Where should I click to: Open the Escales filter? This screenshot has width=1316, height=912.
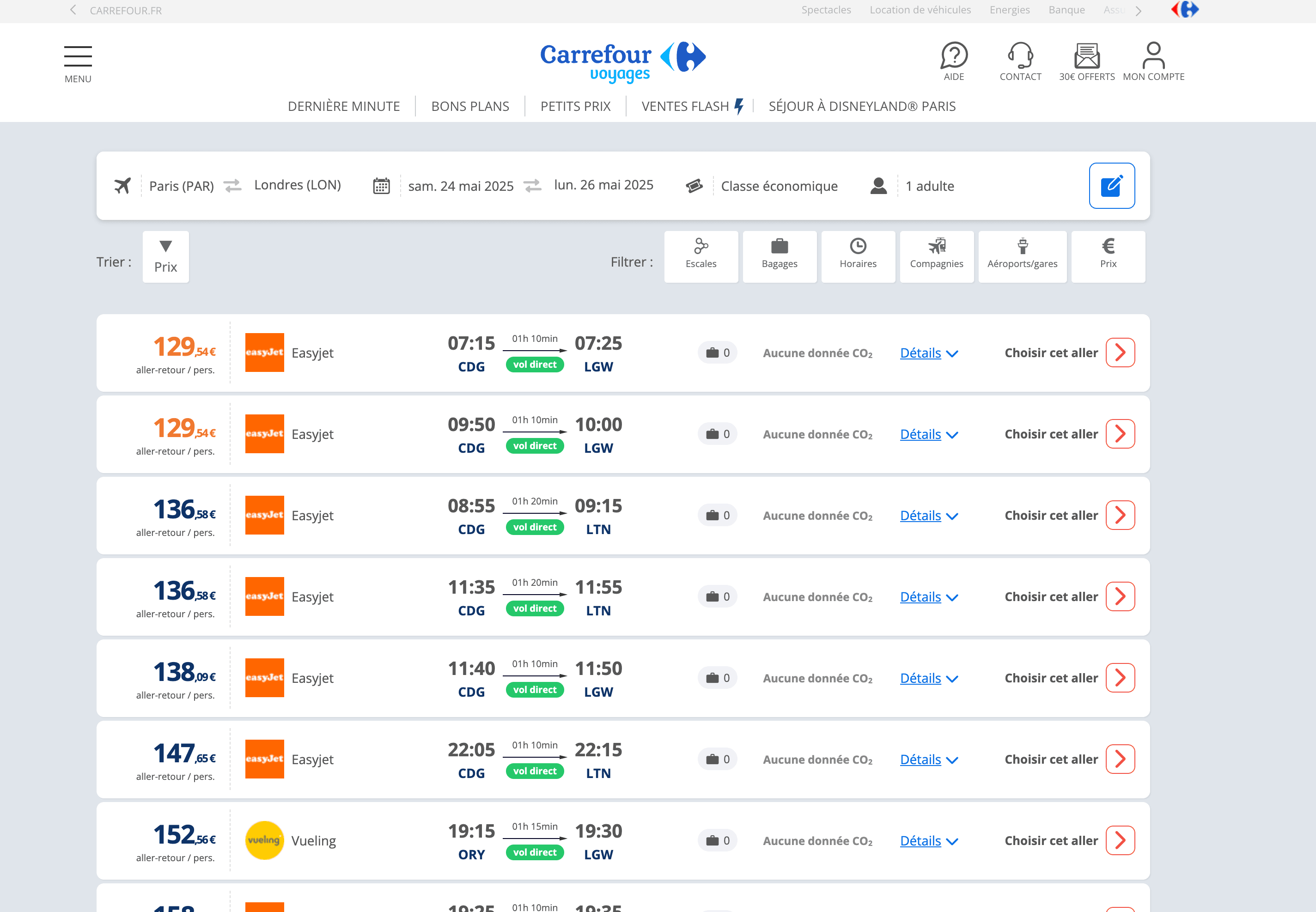tap(701, 256)
